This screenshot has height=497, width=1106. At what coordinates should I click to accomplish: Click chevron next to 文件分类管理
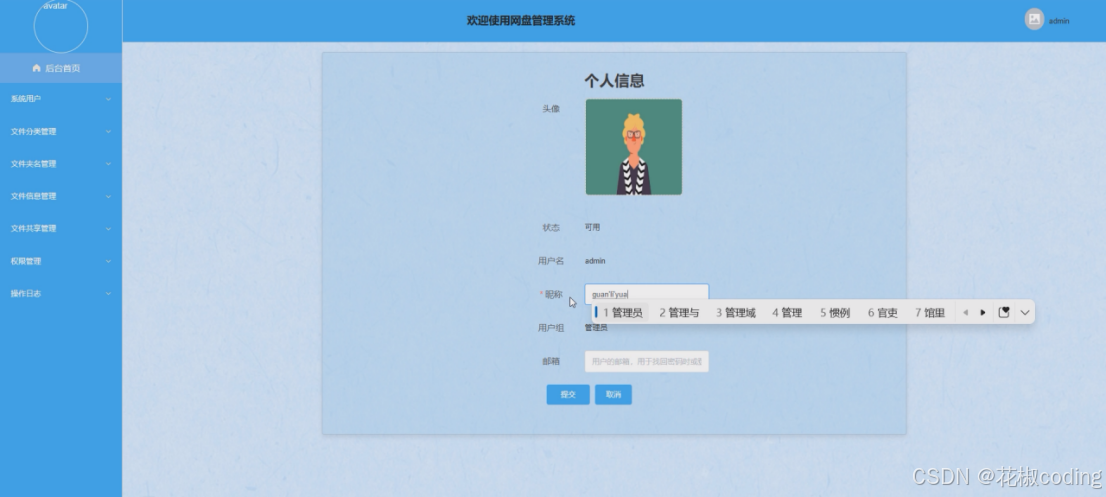click(x=108, y=132)
